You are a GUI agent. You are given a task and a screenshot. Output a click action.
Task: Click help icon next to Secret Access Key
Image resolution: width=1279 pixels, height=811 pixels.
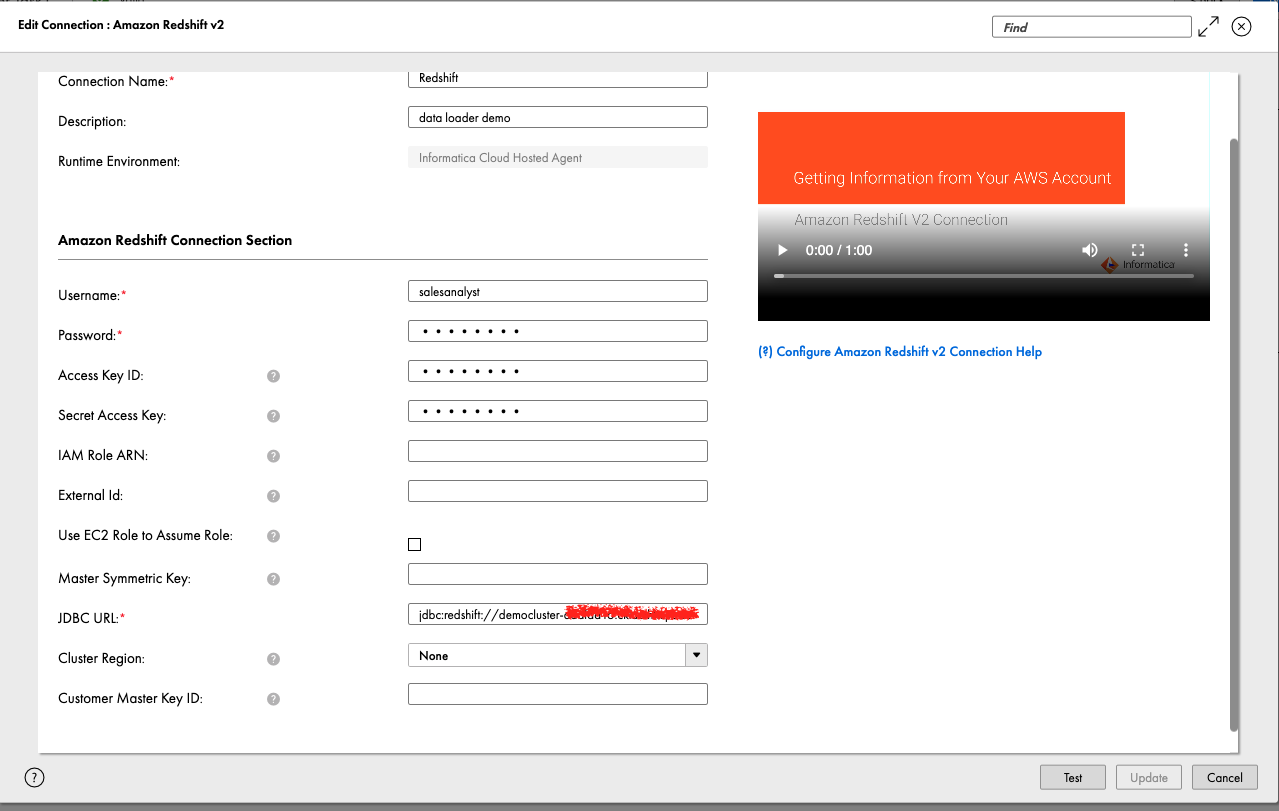[x=273, y=416]
